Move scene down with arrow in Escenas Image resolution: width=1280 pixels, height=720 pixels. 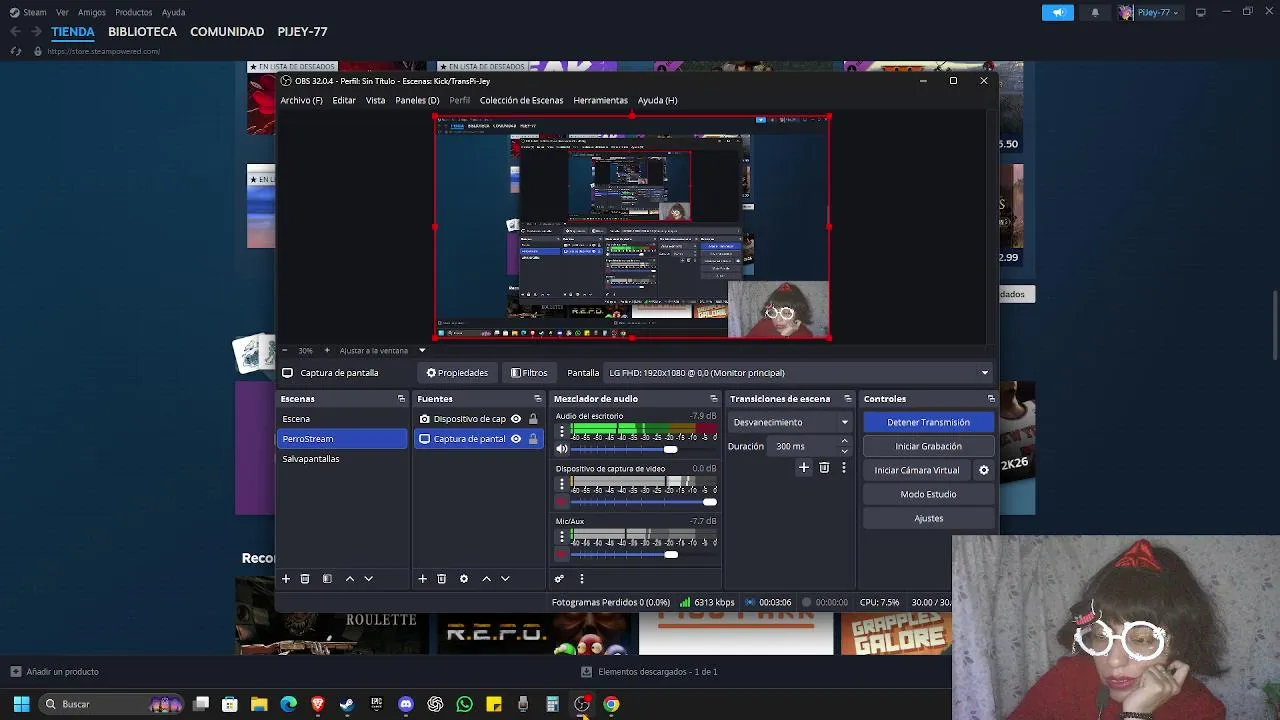pos(369,579)
